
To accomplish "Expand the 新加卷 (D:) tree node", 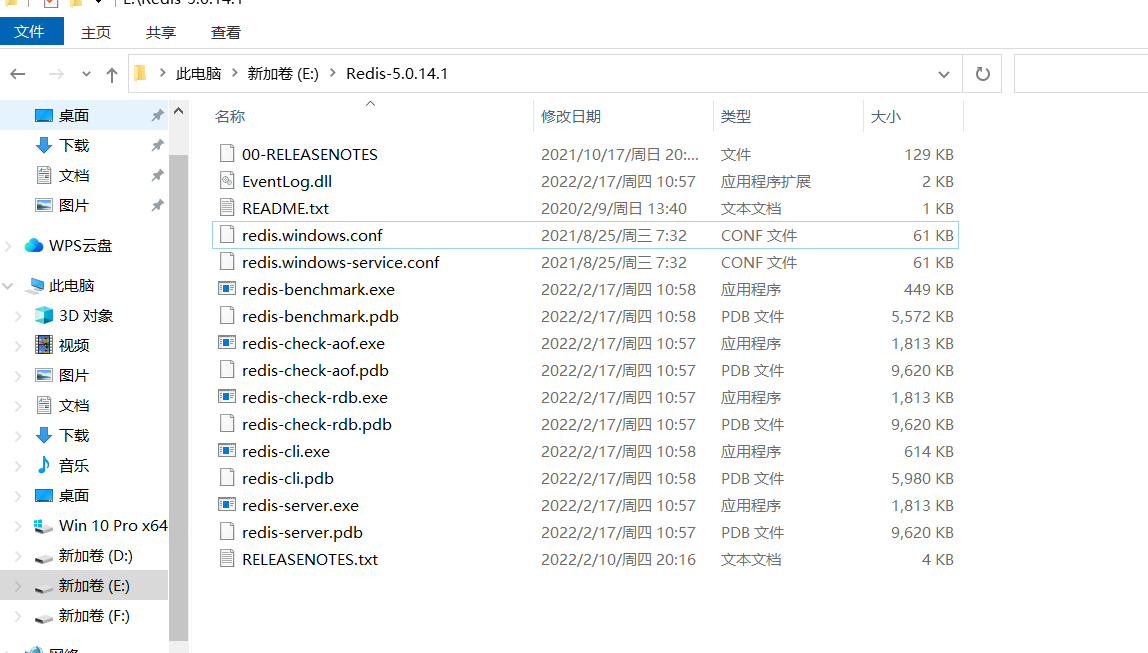I will (x=19, y=556).
